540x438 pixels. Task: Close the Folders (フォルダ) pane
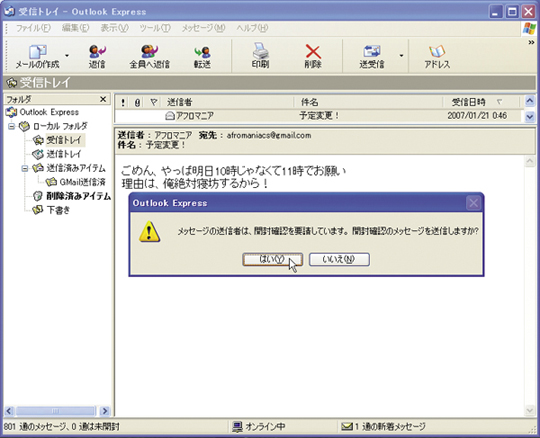(103, 100)
